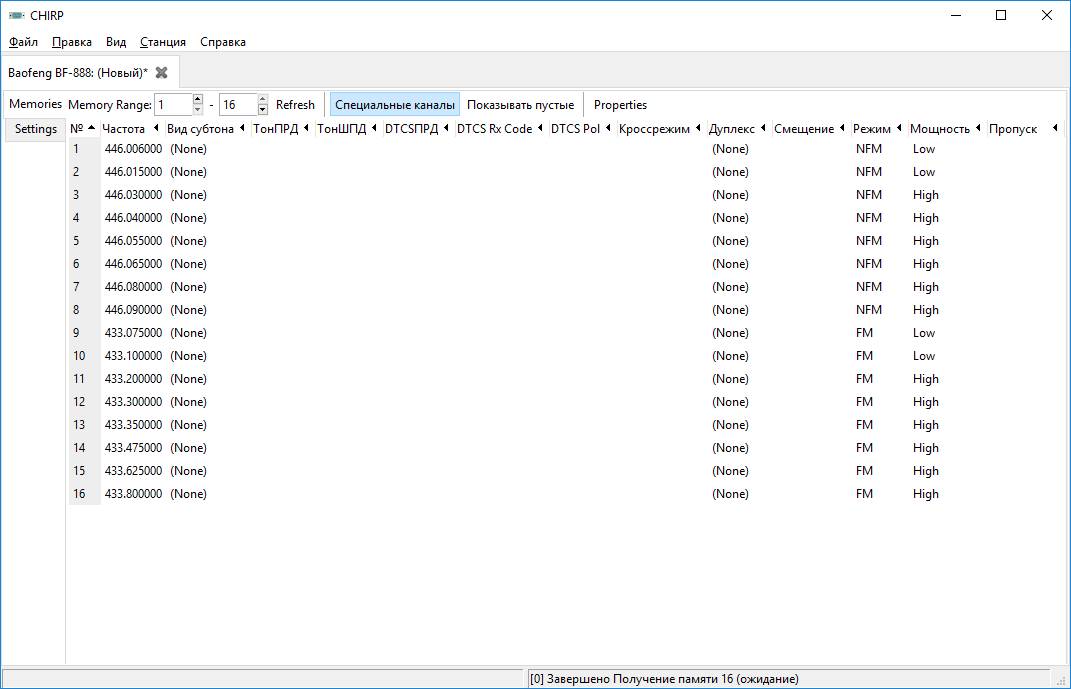The height and width of the screenshot is (689, 1071).
Task: Open the Правка menu
Action: click(x=72, y=42)
